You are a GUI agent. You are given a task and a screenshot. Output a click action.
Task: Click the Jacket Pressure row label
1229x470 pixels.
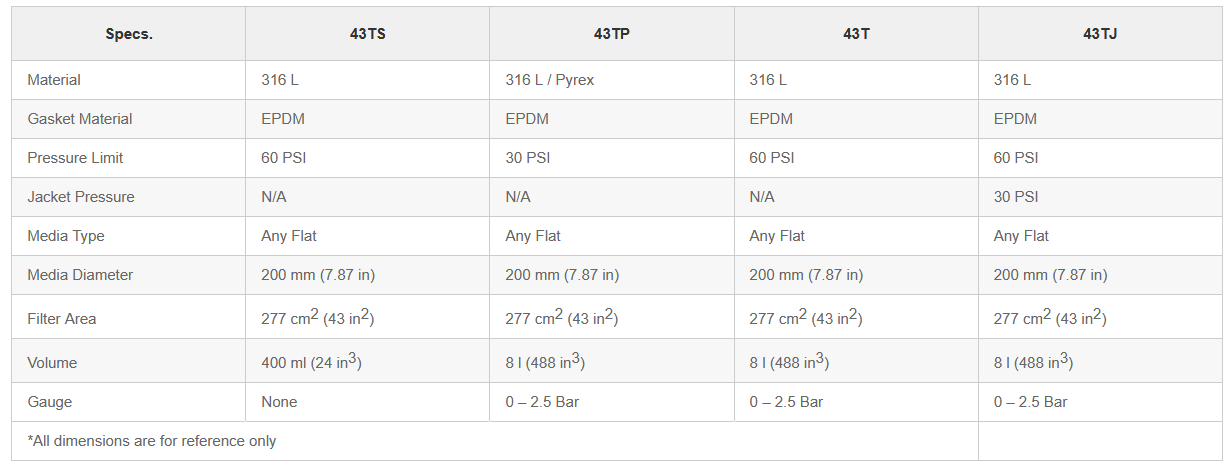coord(81,197)
